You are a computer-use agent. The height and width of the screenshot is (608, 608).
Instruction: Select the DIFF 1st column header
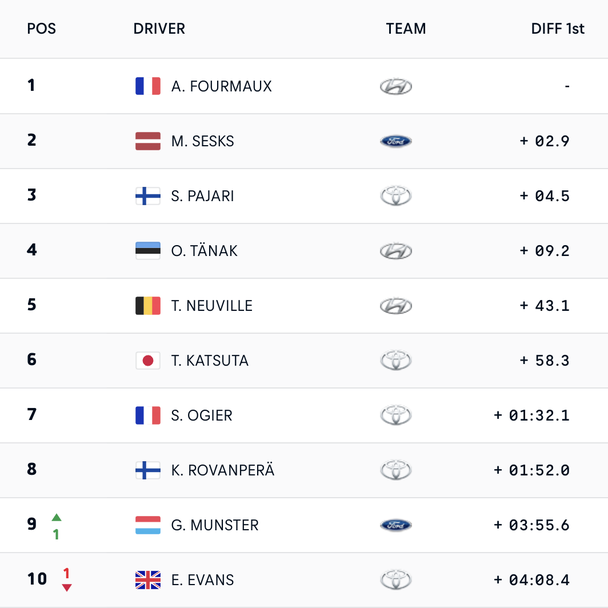tap(557, 29)
